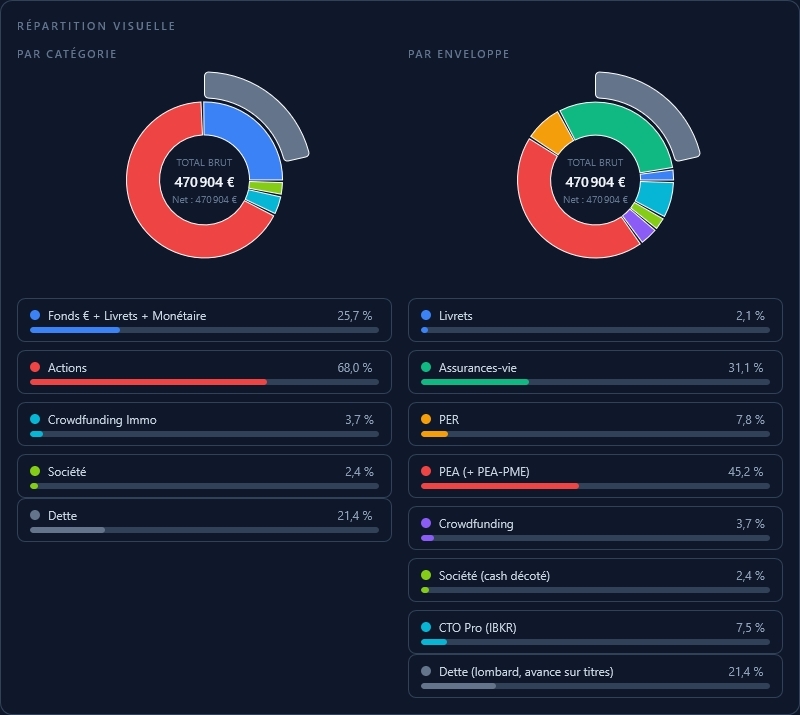Select the Société (cash décoté) envelope label
The height and width of the screenshot is (715, 800).
tap(494, 576)
